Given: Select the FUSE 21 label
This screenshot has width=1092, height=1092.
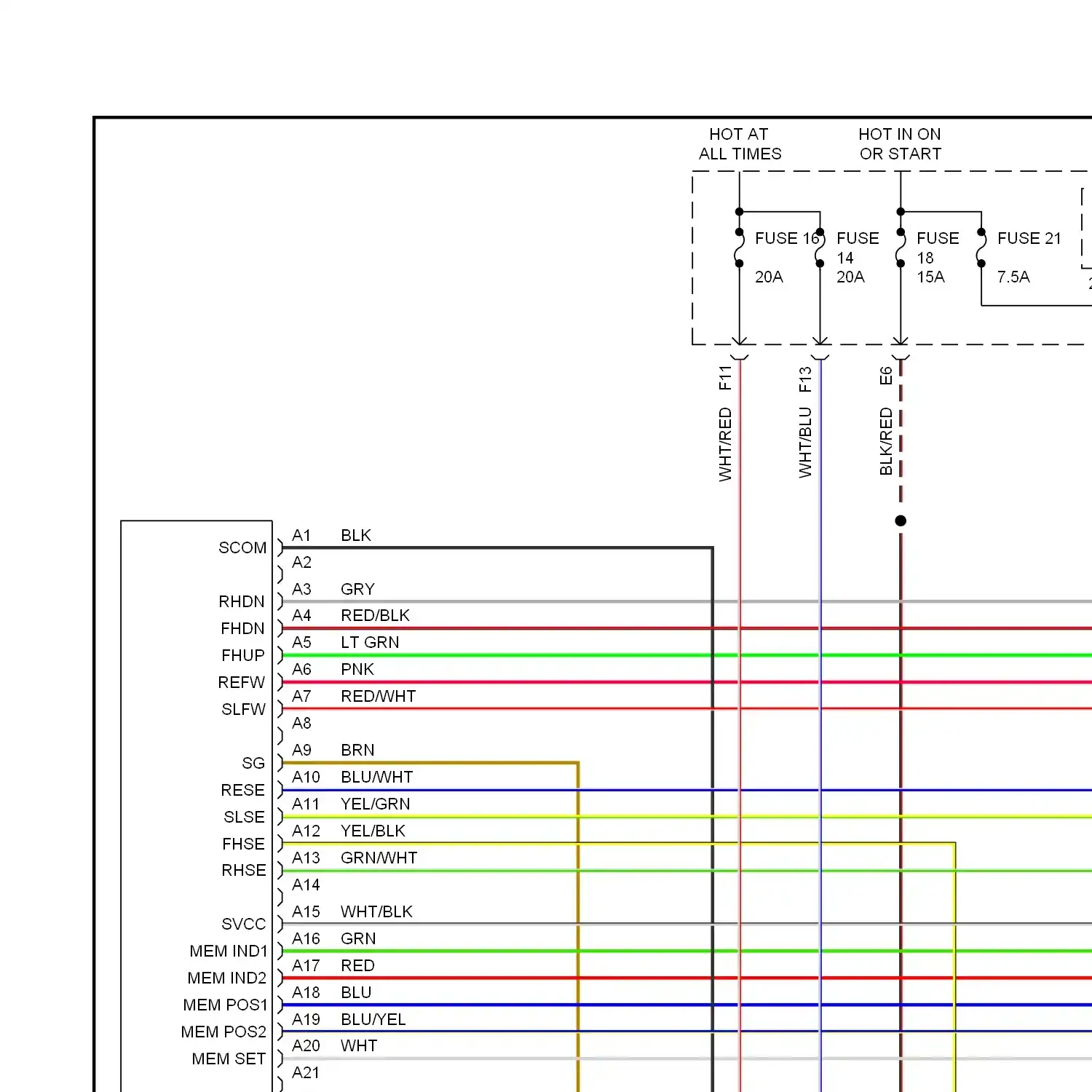Looking at the screenshot, I should click(x=1029, y=238).
